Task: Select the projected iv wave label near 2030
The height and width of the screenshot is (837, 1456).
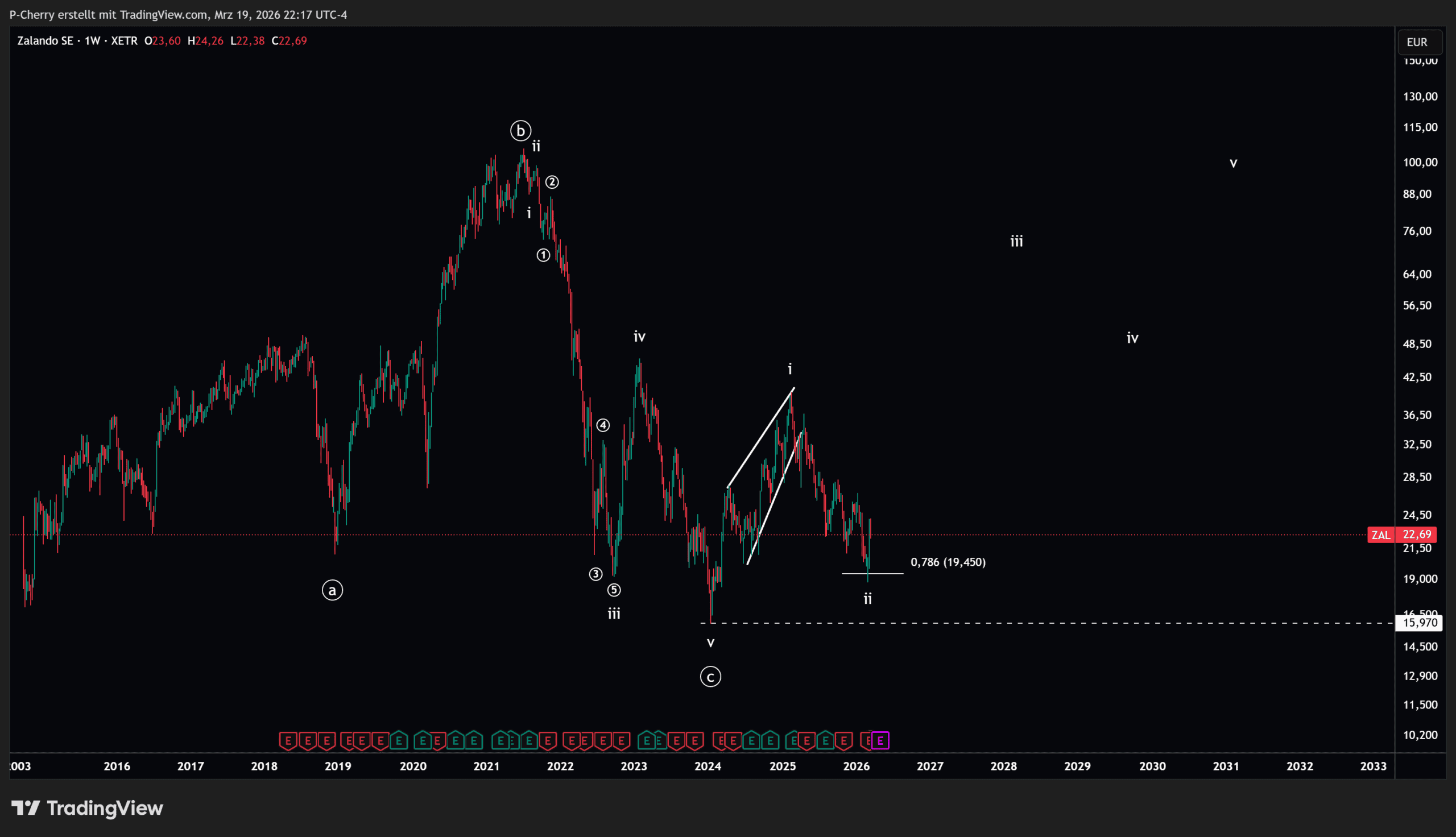Action: click(x=1132, y=338)
